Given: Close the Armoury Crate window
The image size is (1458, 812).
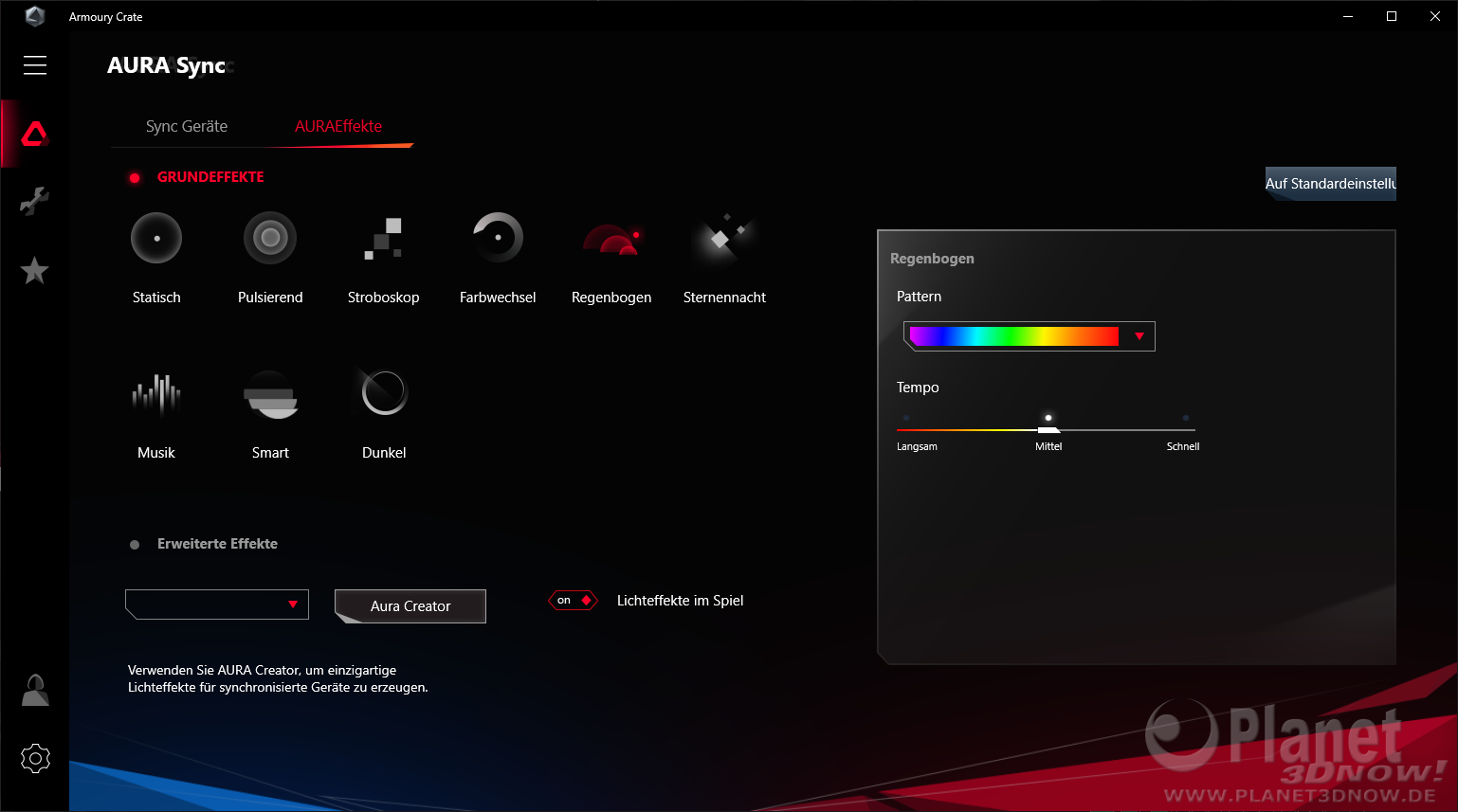Looking at the screenshot, I should (x=1435, y=16).
